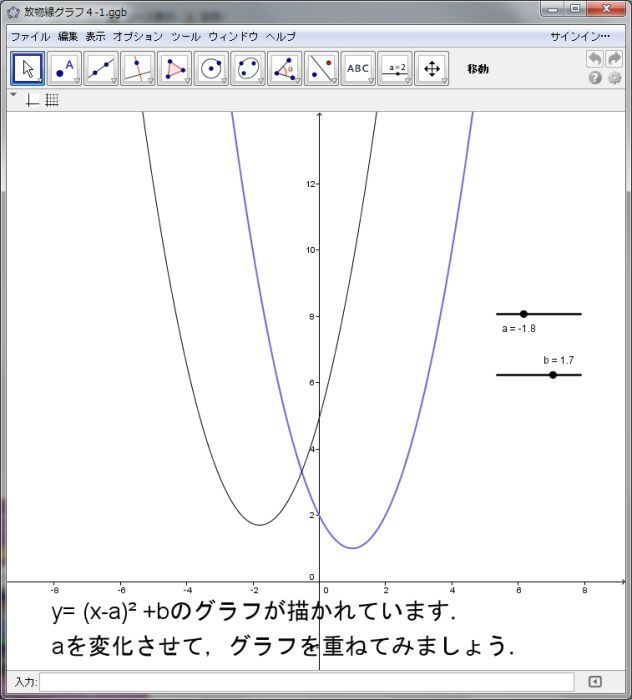Click the slider a handle
Image resolution: width=632 pixels, height=700 pixels.
coord(524,314)
